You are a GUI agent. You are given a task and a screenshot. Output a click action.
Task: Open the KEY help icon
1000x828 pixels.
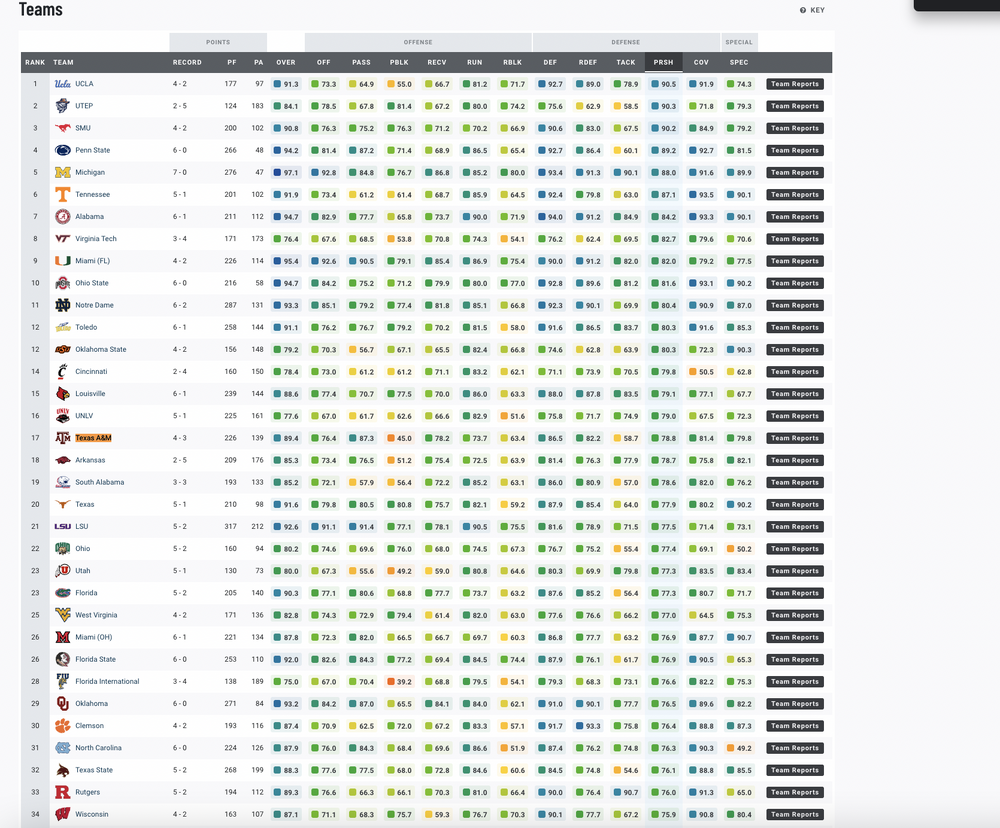pyautogui.click(x=808, y=10)
